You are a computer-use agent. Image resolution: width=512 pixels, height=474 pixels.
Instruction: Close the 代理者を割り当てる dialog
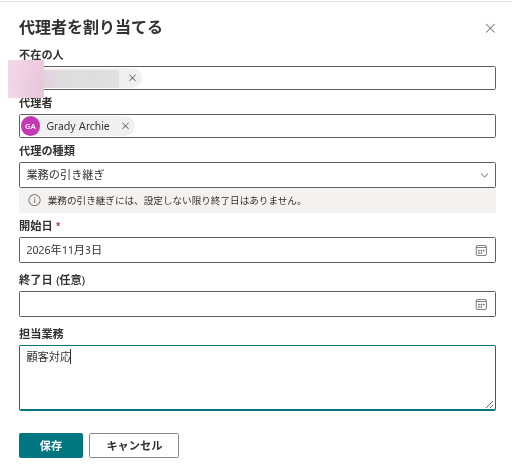490,28
